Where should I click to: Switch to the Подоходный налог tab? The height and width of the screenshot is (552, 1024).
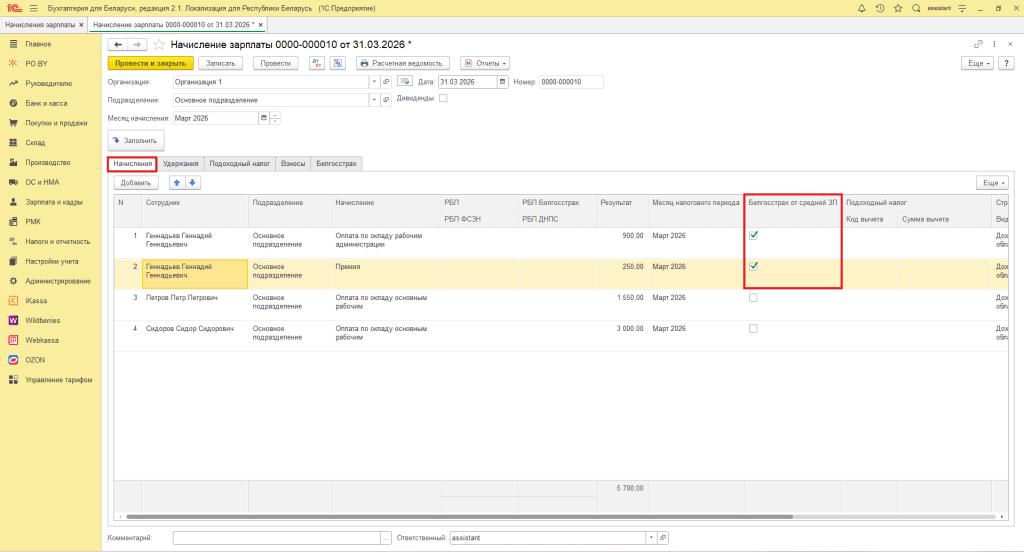pos(240,163)
